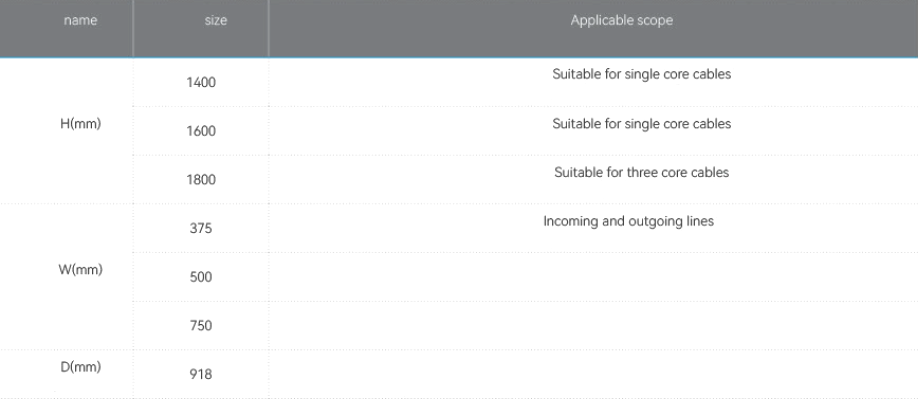
Task: Click the W(mm) name cell
Action: click(x=83, y=270)
